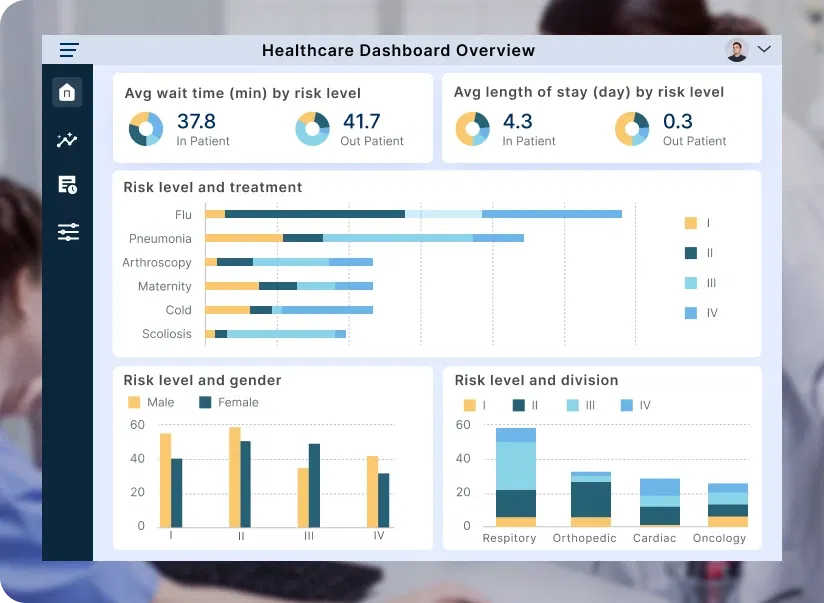Screen dimensions: 824x603
Task: Click the Out Patient wait time donut chart
Action: pos(312,129)
